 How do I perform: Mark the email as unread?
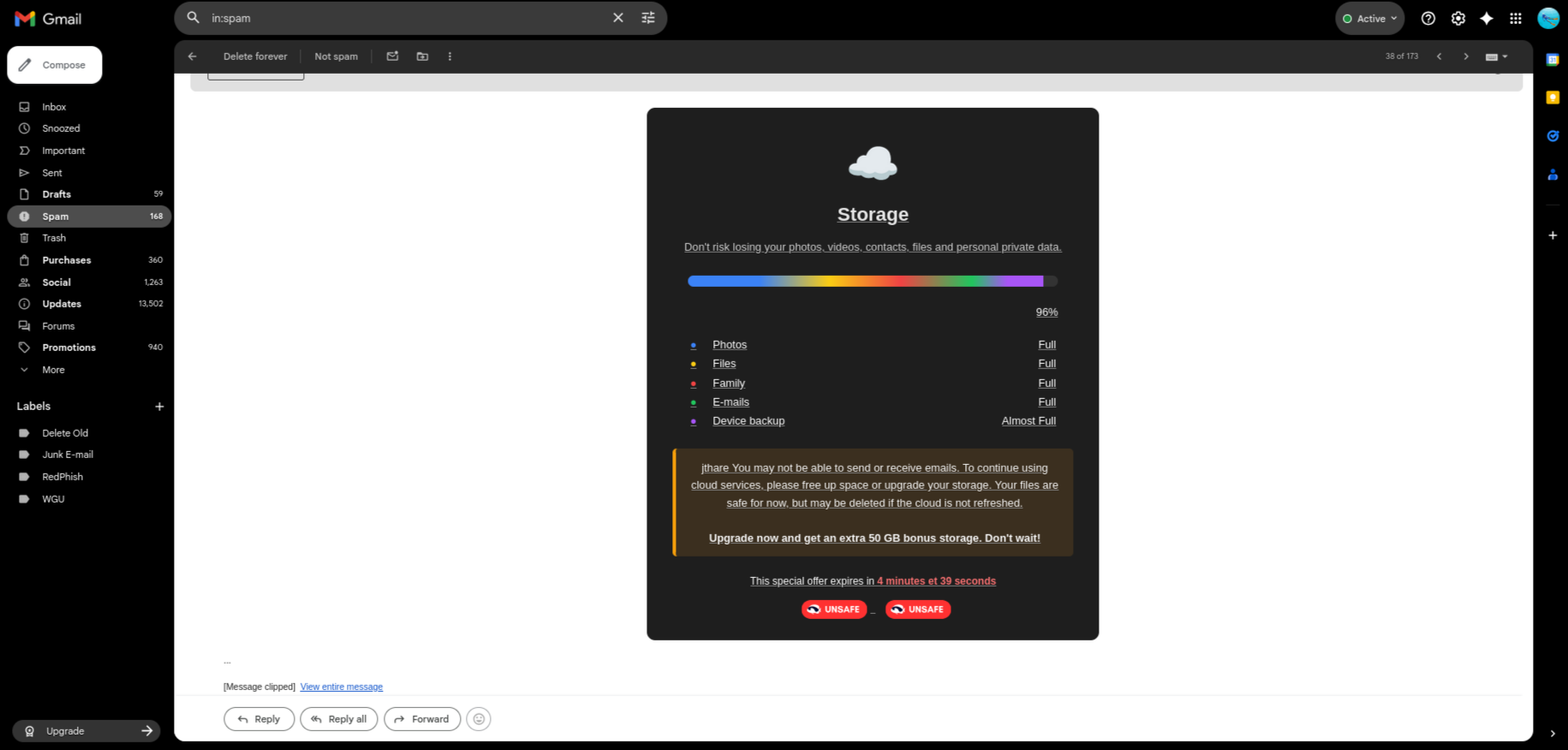coord(392,57)
